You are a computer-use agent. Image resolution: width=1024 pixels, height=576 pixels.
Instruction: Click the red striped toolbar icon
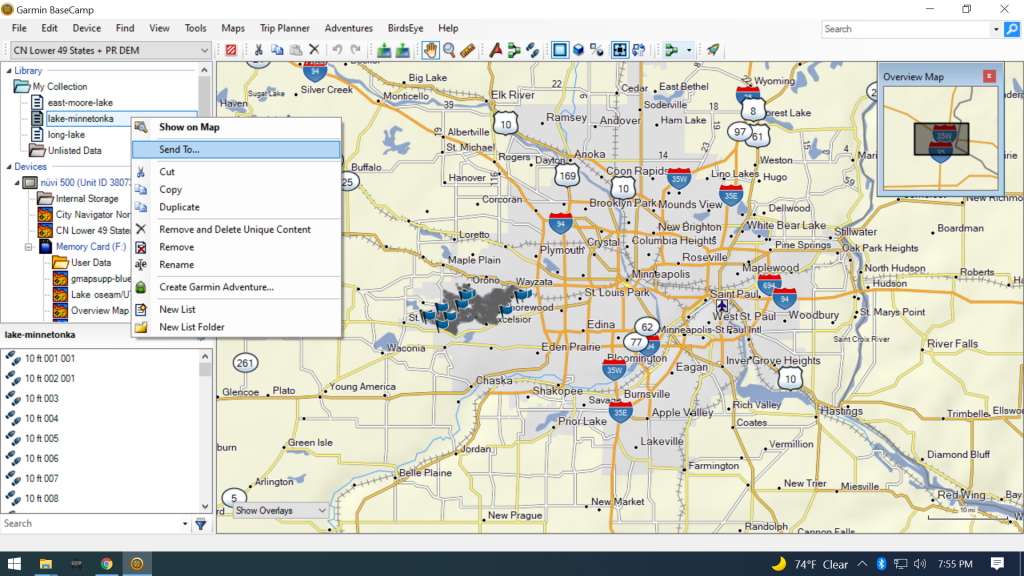231,50
